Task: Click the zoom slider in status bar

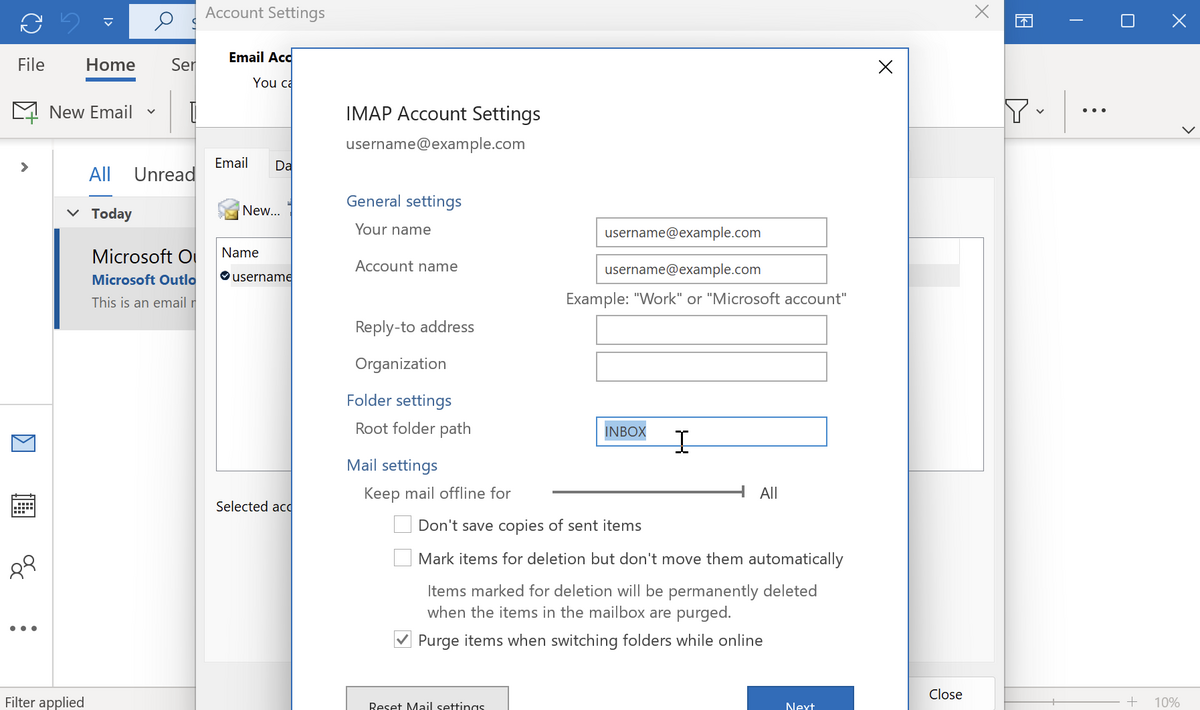Action: [x=1060, y=702]
